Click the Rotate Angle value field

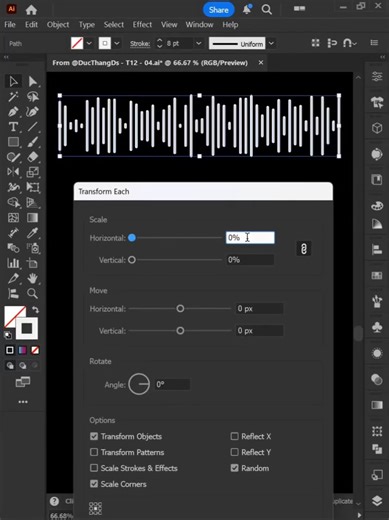coord(172,384)
